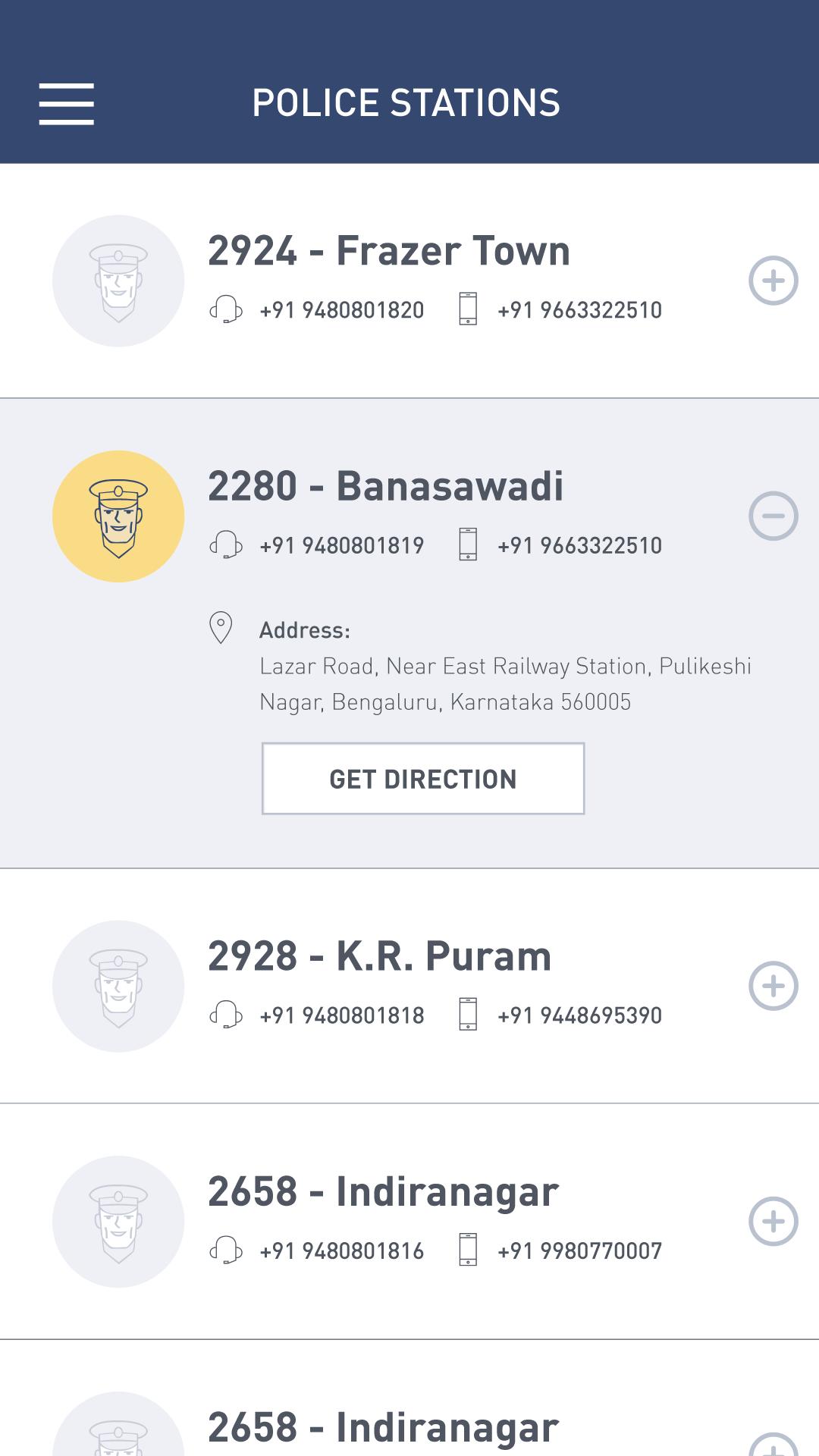Dial Banasawadi number +91 9480801819

(342, 545)
